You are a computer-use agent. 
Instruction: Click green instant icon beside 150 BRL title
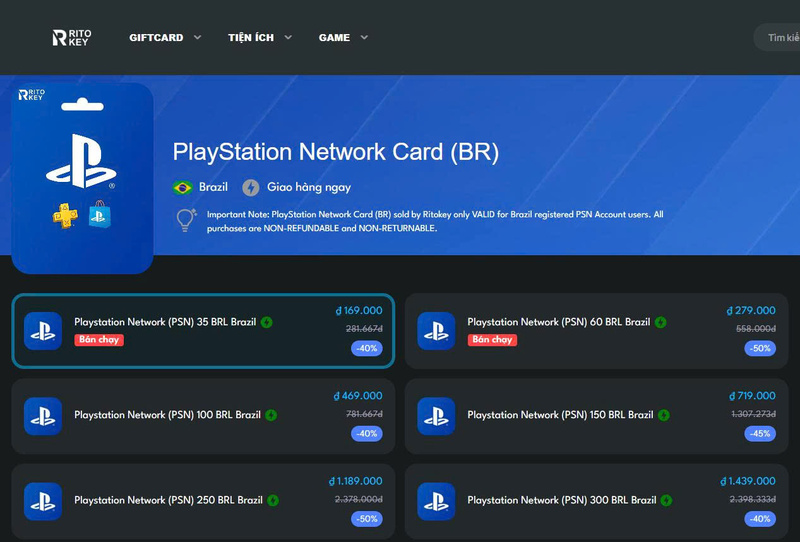click(664, 415)
